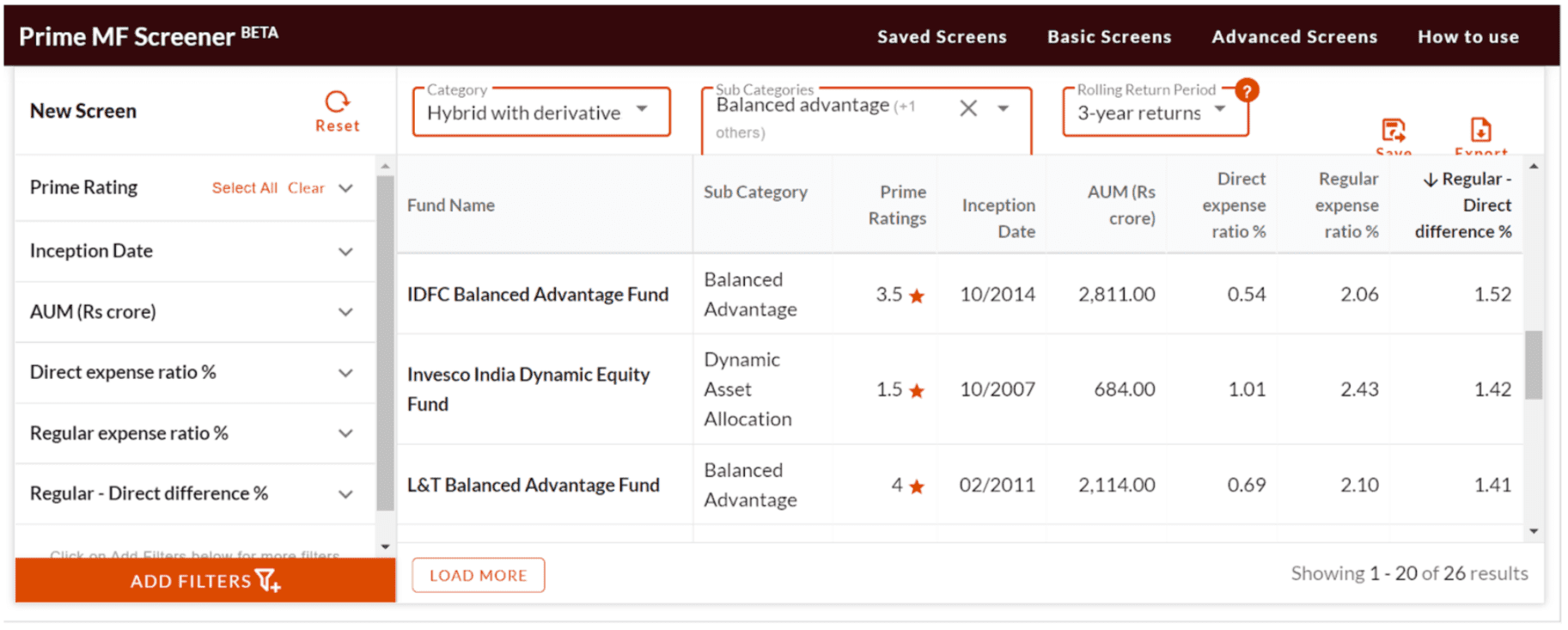Screen dimensions: 1568x630
Task: Click sort arrow on Regular - Direct difference column
Action: click(1431, 180)
